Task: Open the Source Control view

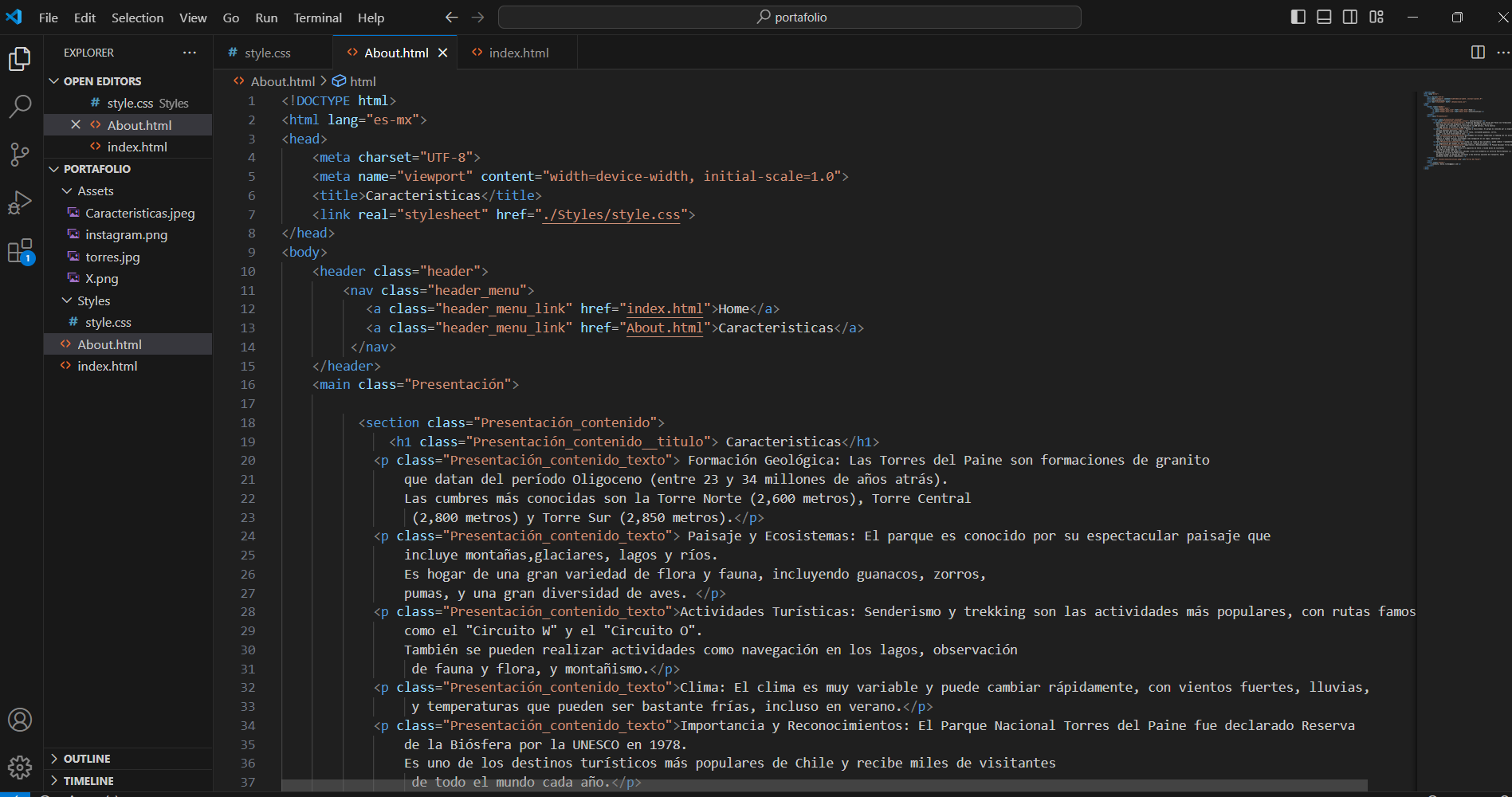Action: (20, 154)
